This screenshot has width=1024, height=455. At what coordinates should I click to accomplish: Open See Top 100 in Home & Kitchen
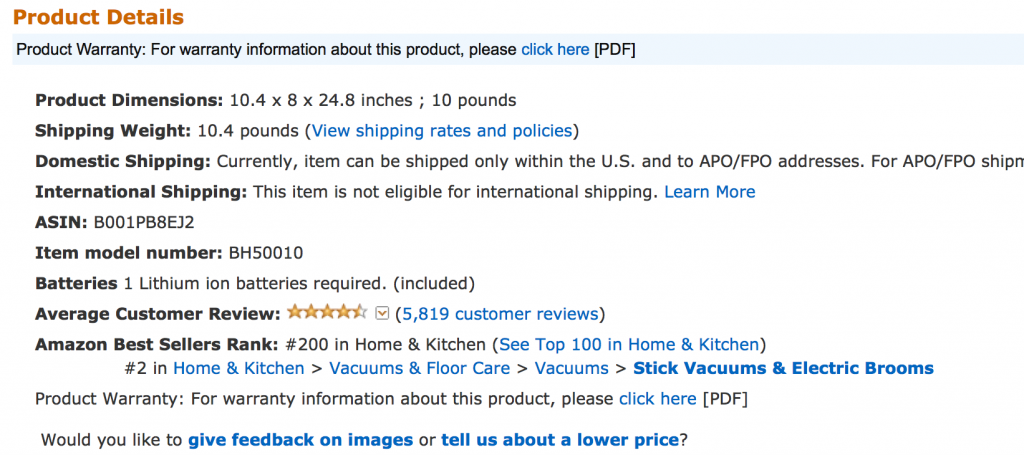point(630,344)
